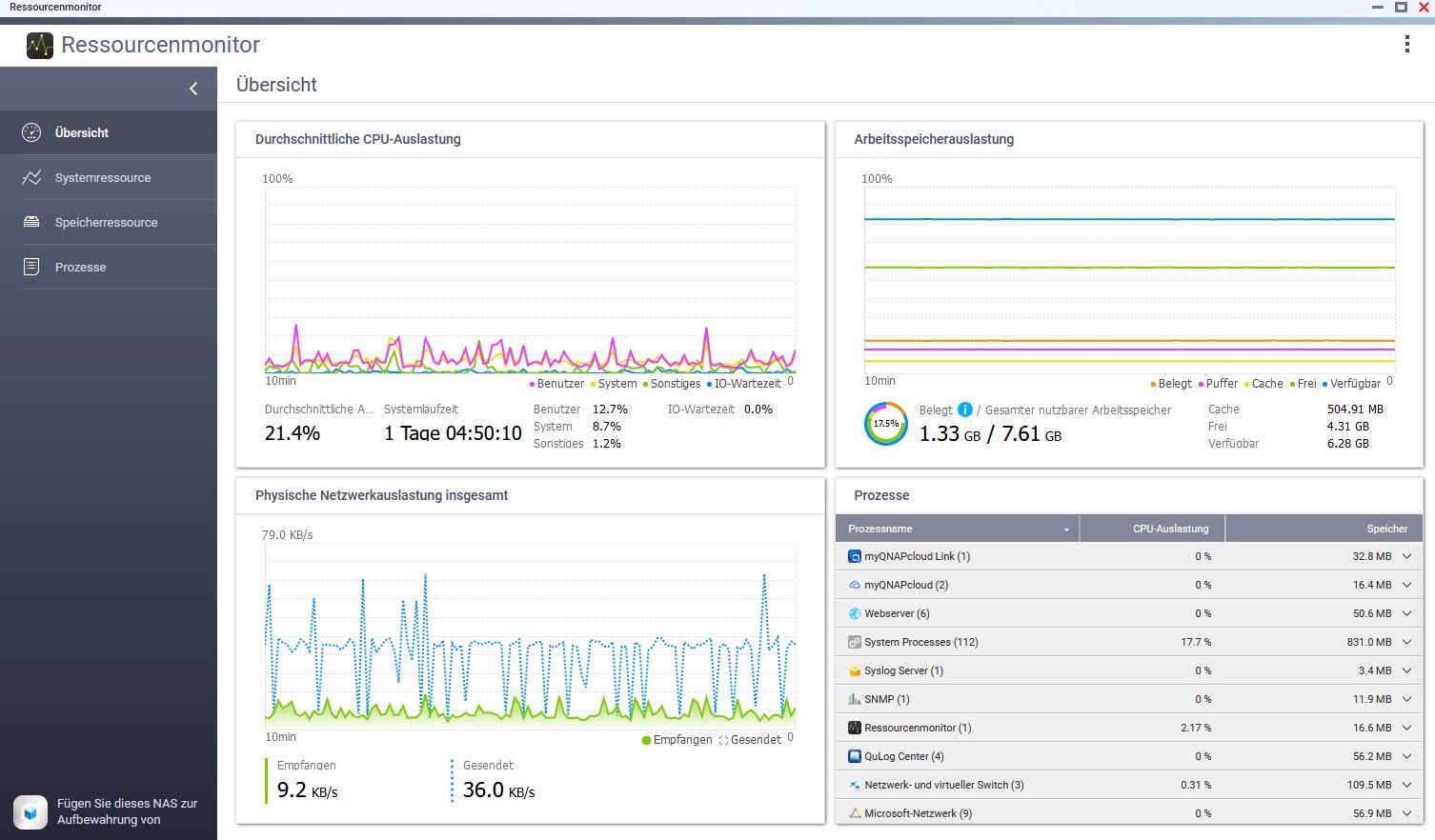The image size is (1435, 840).
Task: Click the Ressourcenmonitor process row icon
Action: tap(855, 728)
